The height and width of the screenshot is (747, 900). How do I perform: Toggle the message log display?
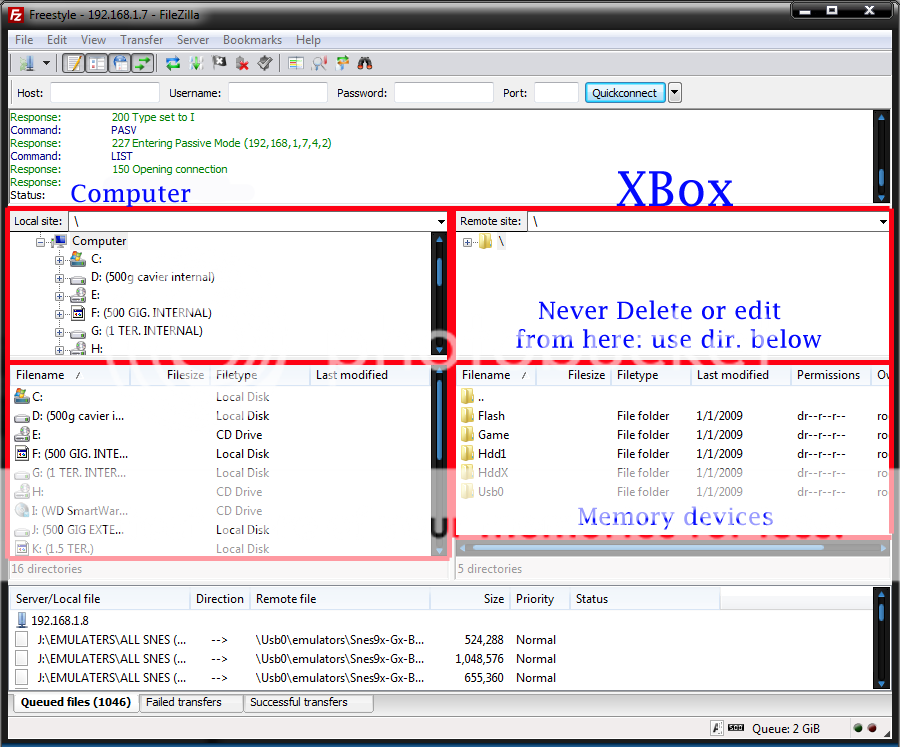tap(74, 63)
